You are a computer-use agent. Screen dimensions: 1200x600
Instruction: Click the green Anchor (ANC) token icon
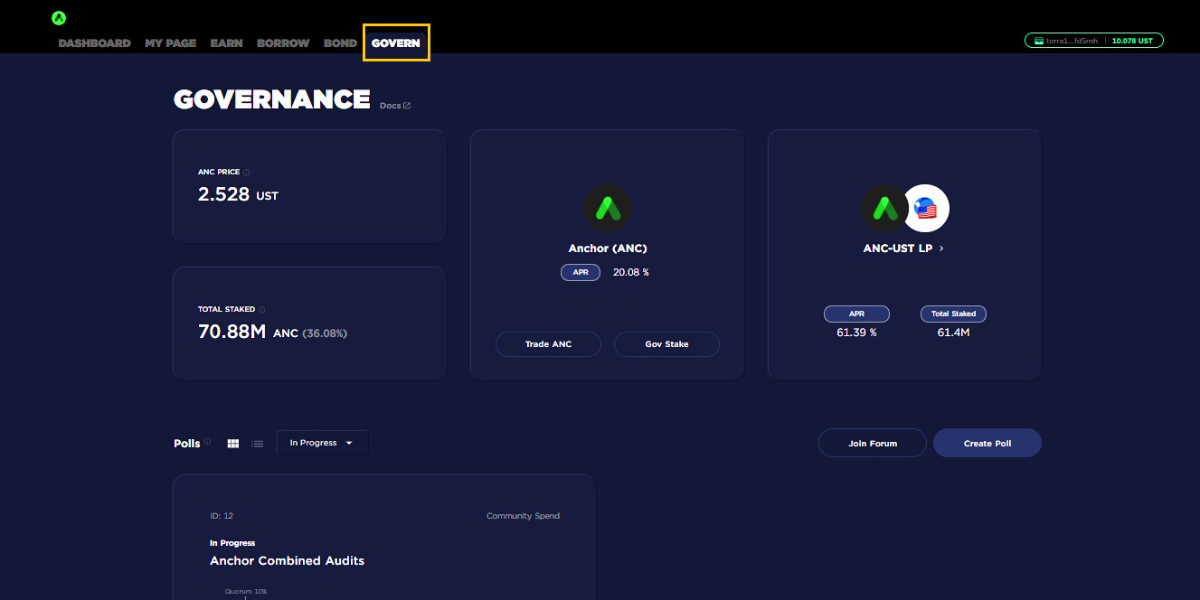[x=607, y=209]
